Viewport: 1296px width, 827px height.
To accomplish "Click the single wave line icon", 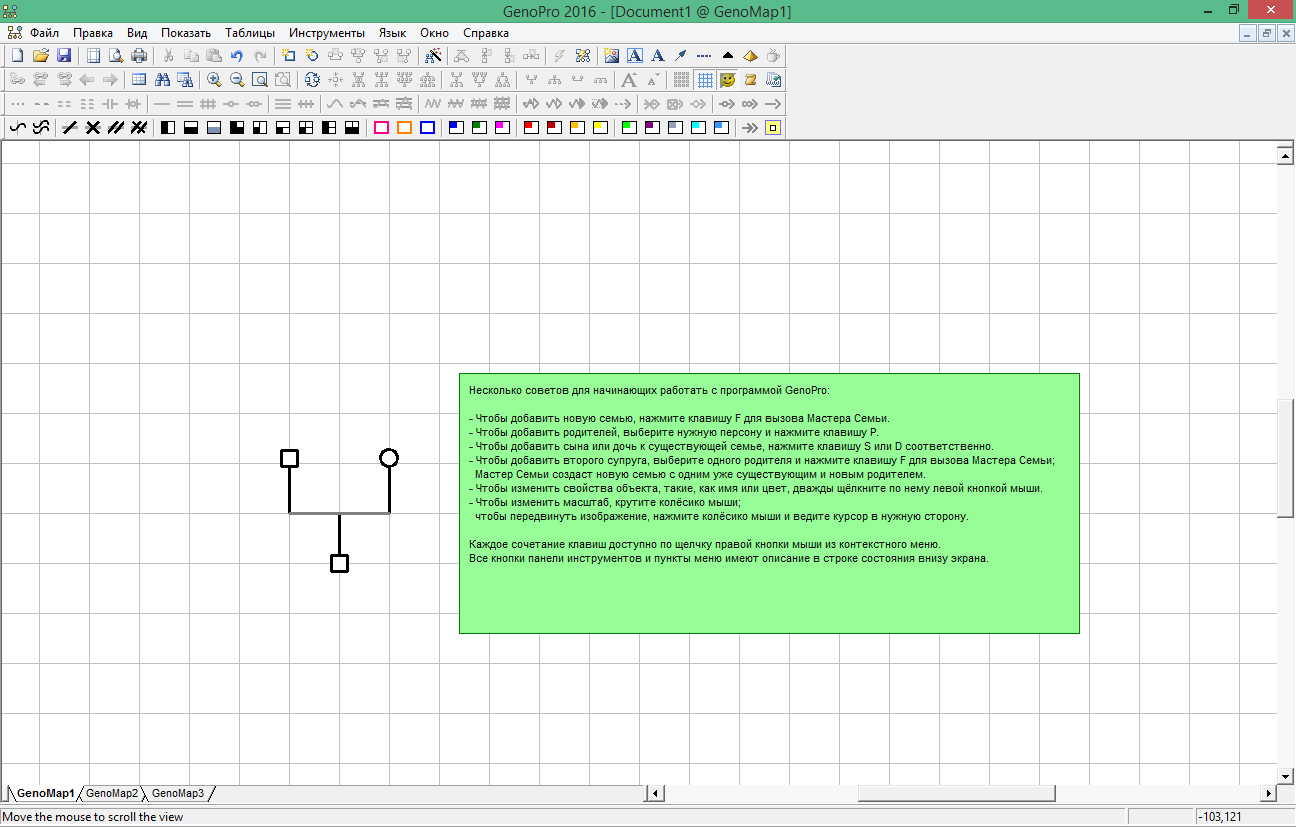I will 18,128.
